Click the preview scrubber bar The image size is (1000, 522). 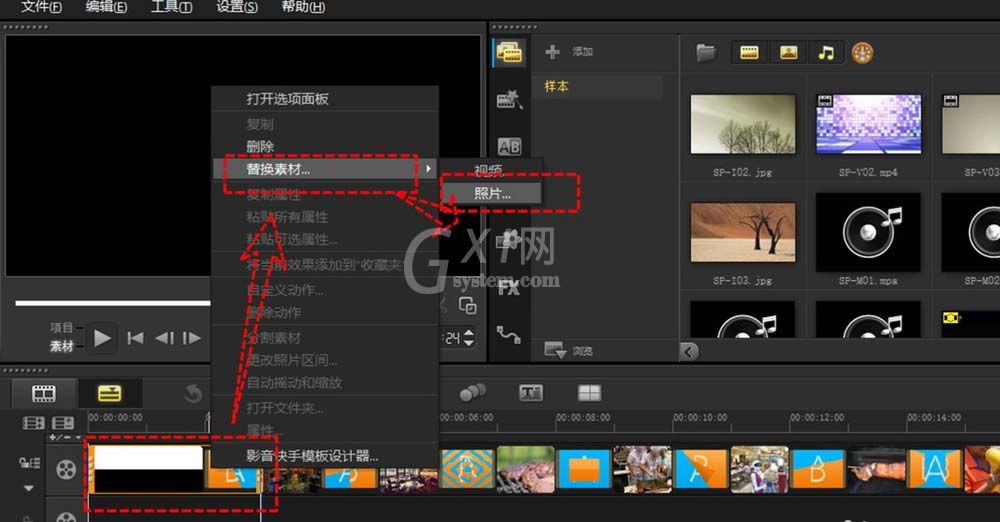[x=113, y=303]
